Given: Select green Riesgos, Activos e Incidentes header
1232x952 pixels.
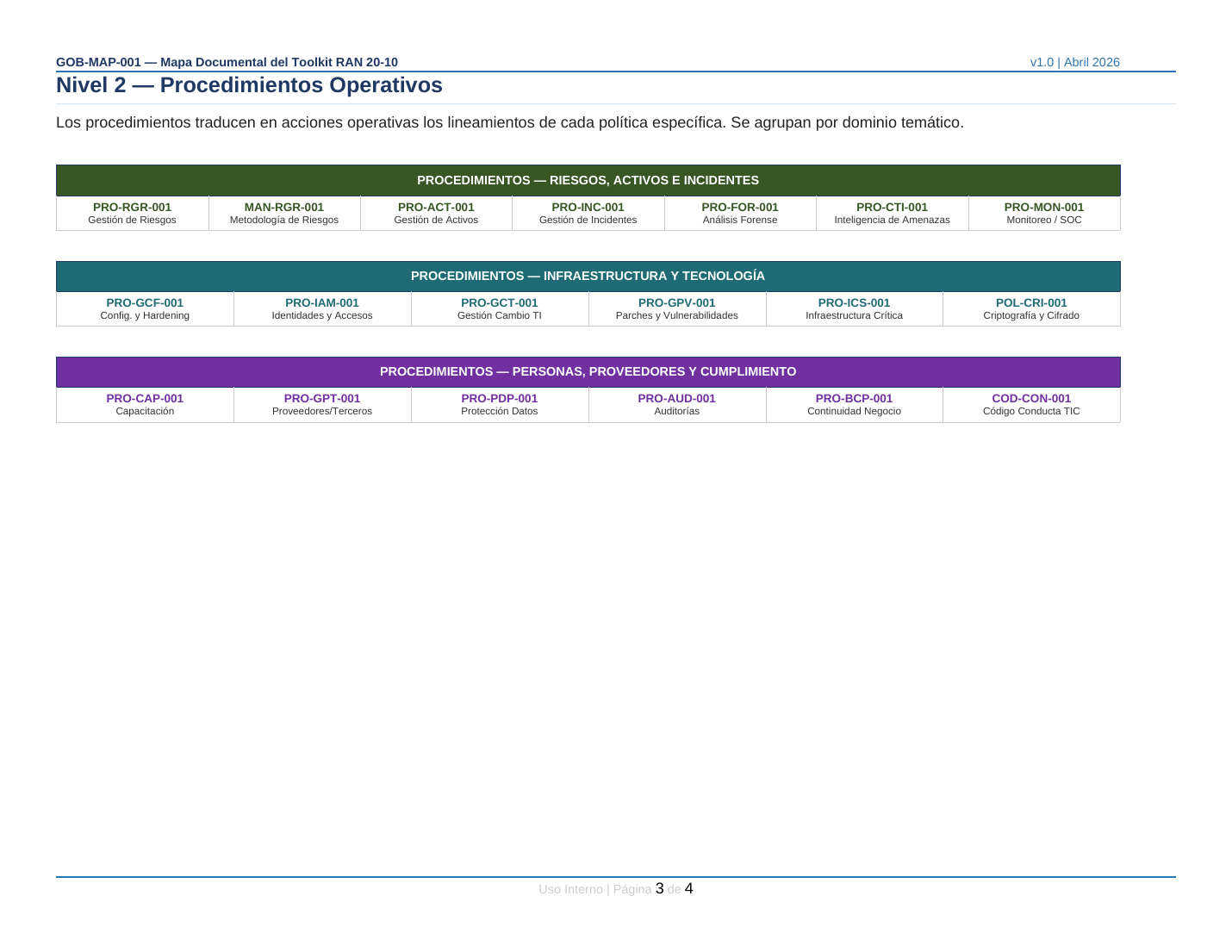Looking at the screenshot, I should click(x=588, y=180).
